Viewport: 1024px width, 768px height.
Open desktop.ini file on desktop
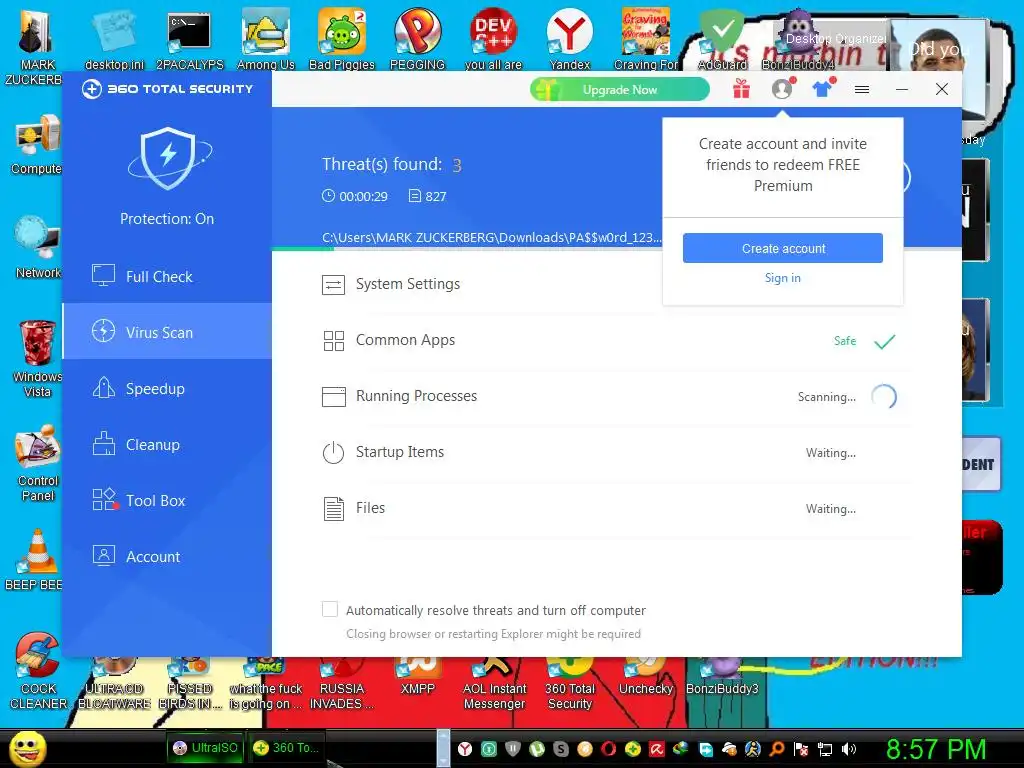[x=114, y=40]
